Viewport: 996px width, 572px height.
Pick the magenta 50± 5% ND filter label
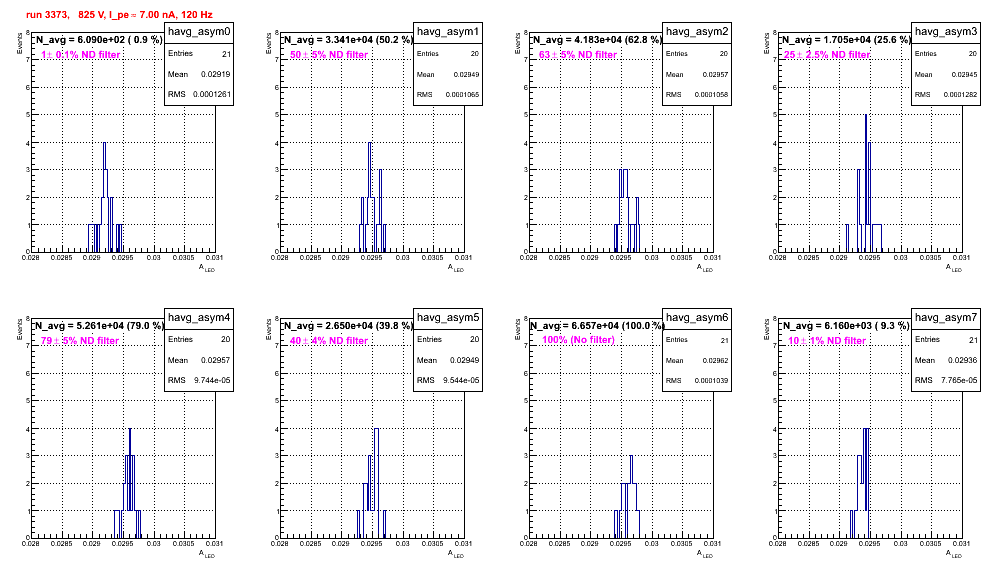tap(329, 55)
